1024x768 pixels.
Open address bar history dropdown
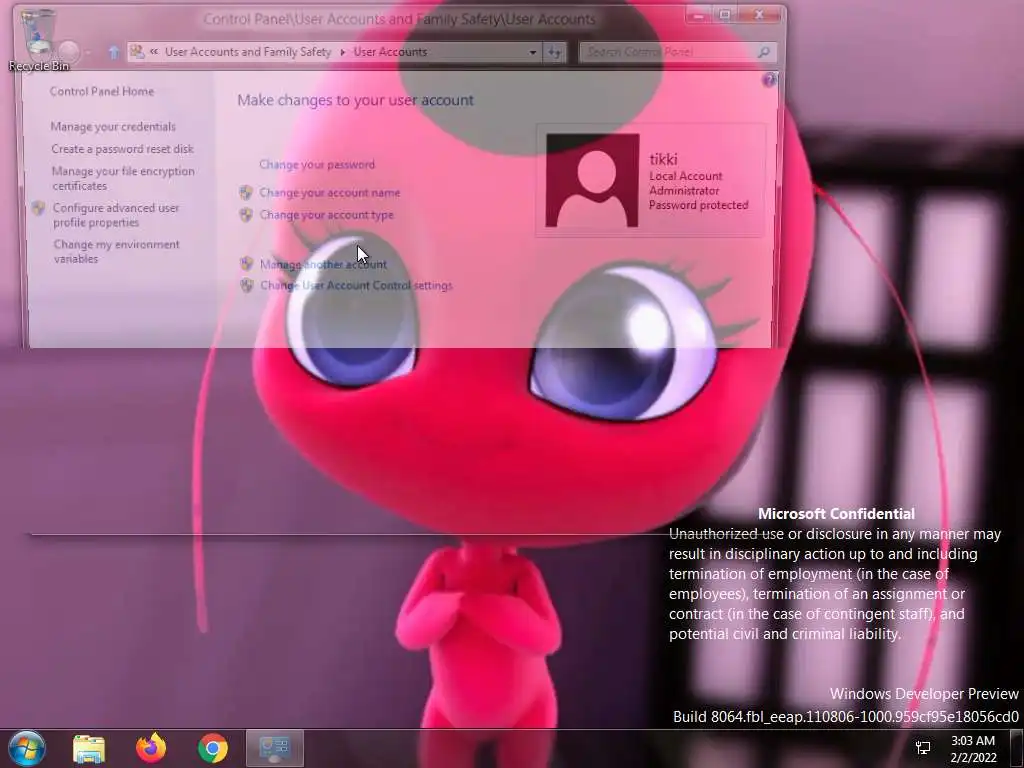click(x=532, y=52)
